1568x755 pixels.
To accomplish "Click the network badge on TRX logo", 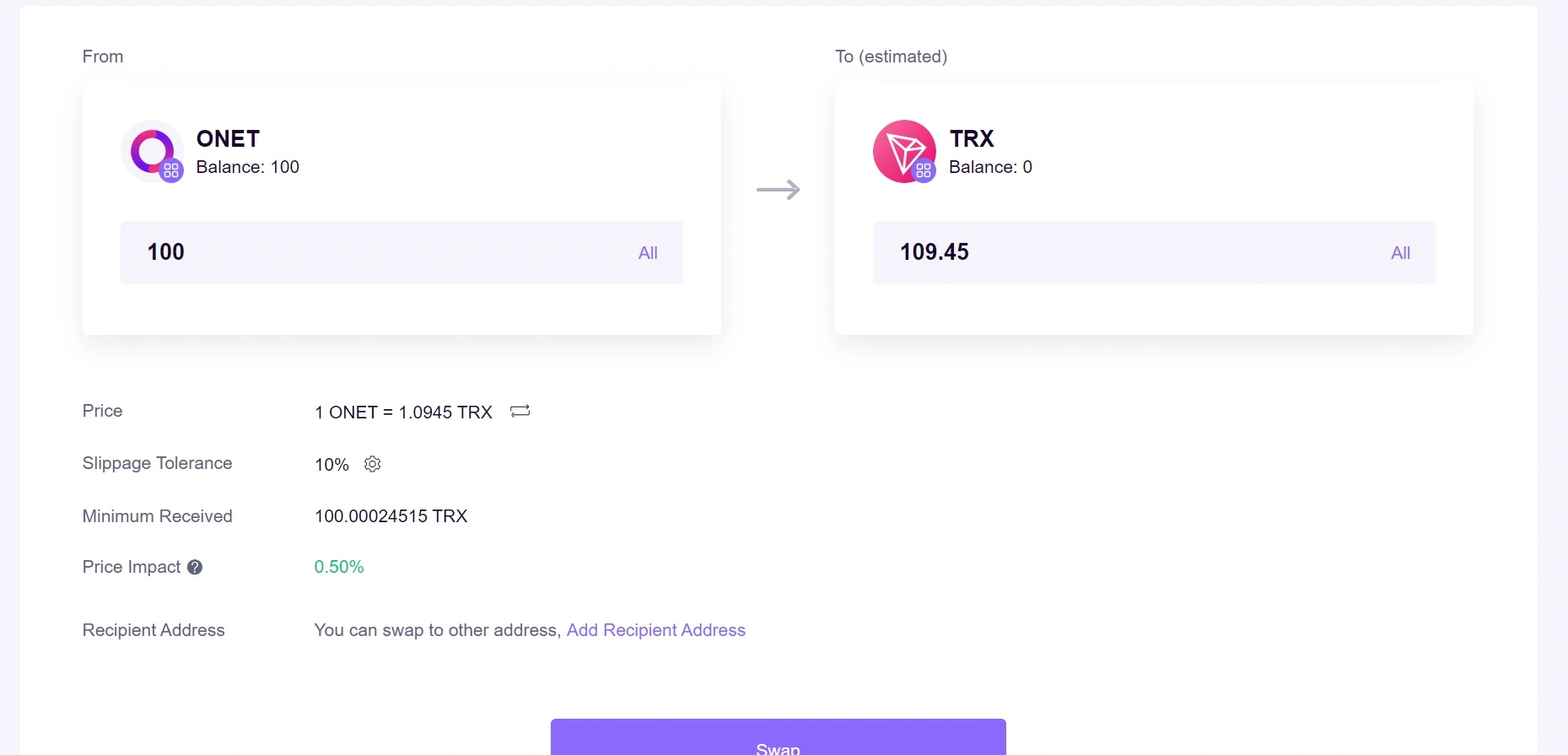I will 924,170.
